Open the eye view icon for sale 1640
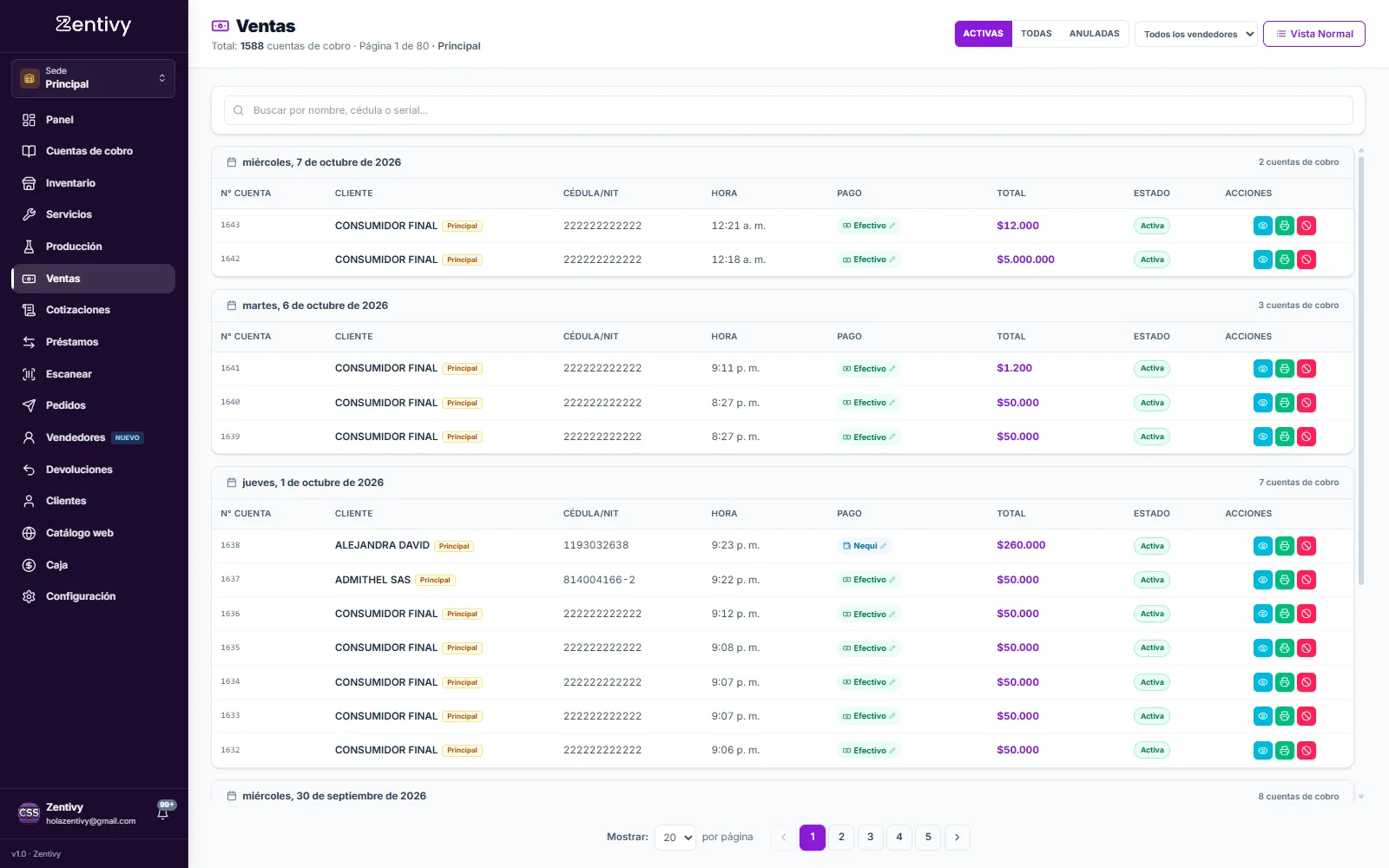 pos(1262,403)
